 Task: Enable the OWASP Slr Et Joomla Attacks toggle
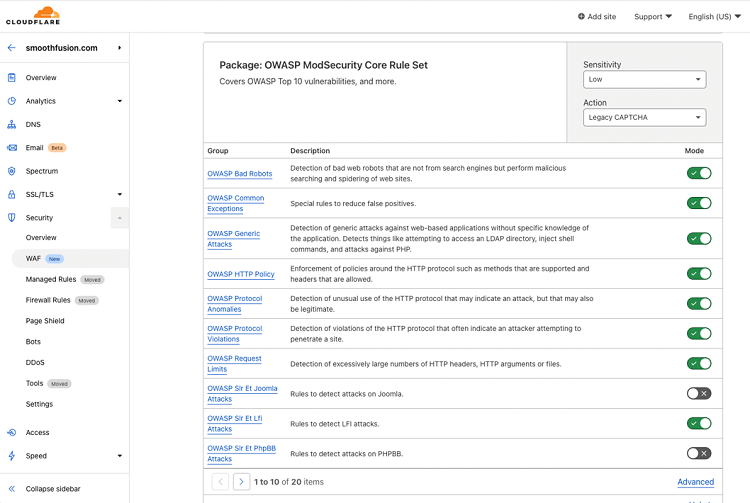[699, 394]
